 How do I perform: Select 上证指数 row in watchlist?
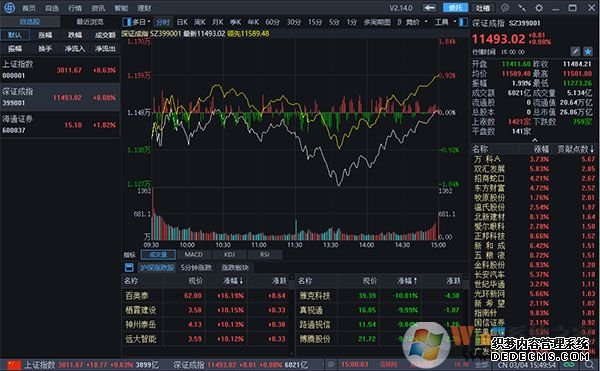[60, 70]
